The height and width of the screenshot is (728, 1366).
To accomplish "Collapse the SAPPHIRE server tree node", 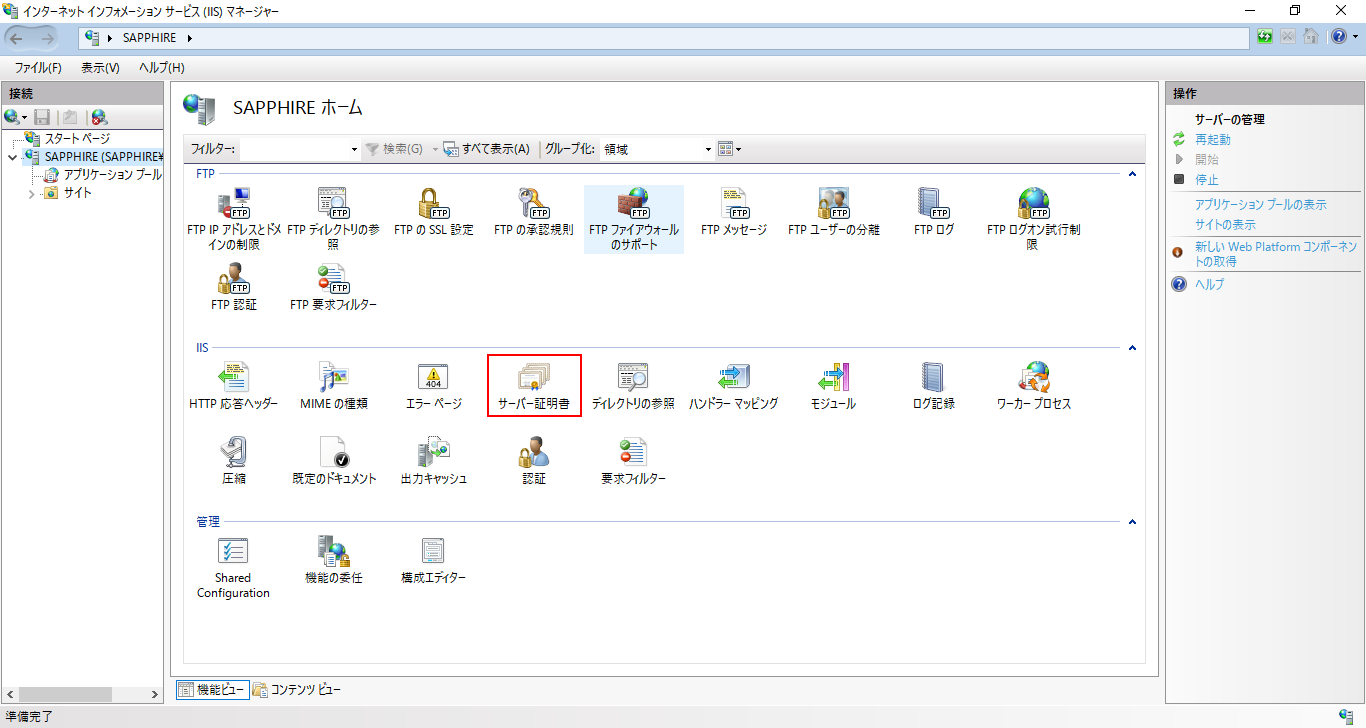I will [x=12, y=157].
